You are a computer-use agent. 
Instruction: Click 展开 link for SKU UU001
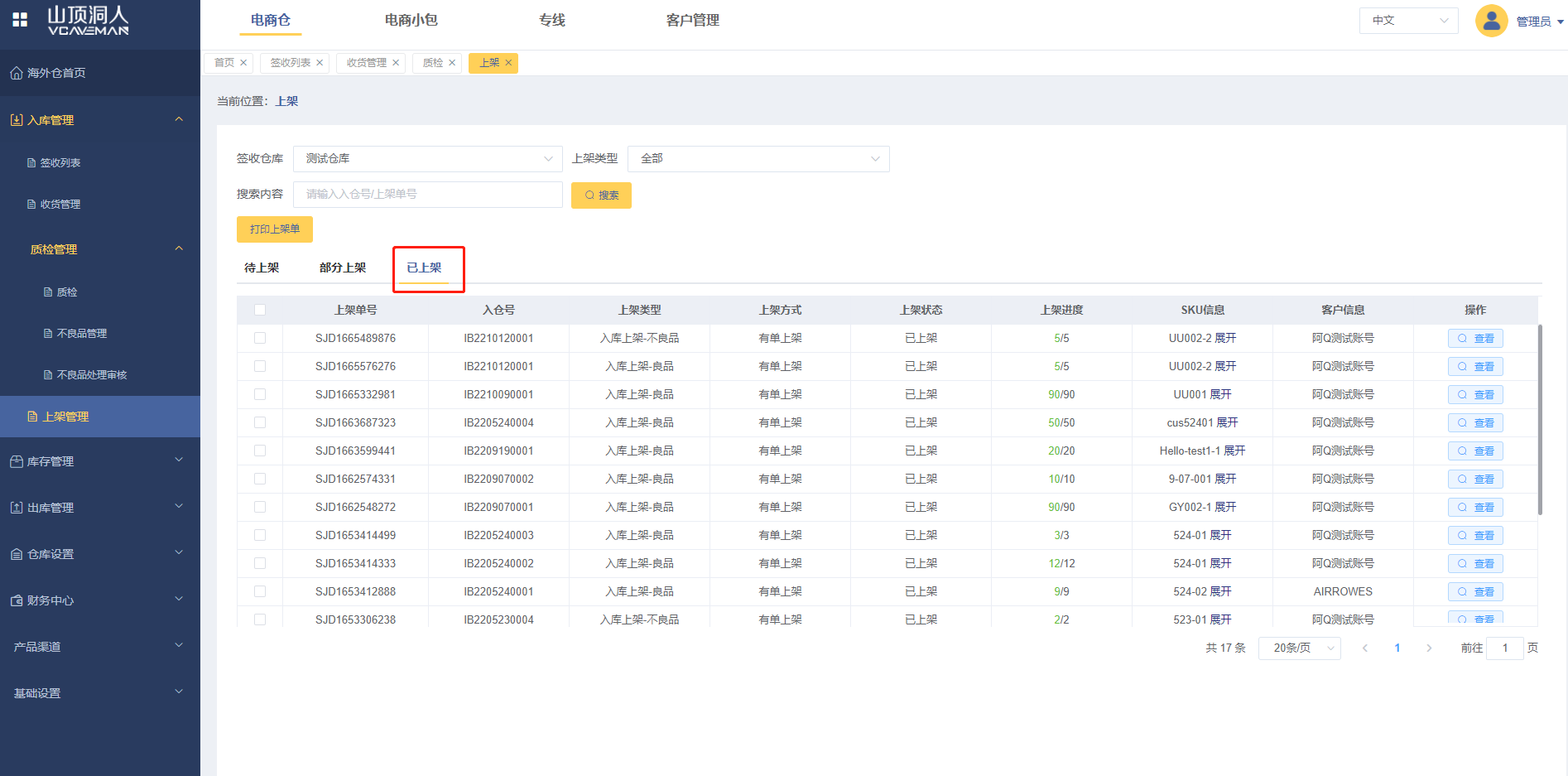click(1220, 394)
